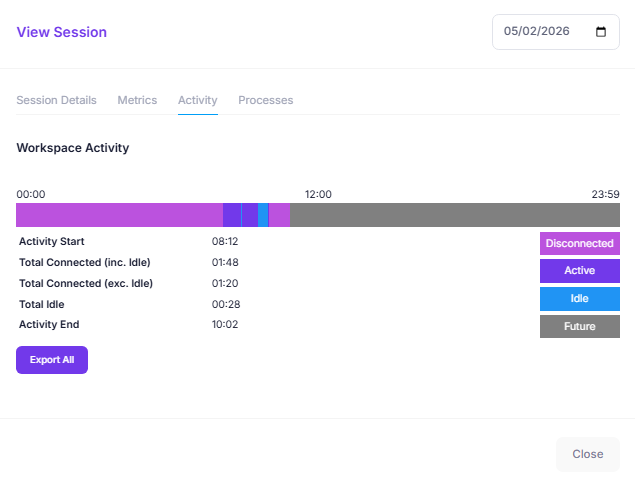
Task: Click the Workspace Activity heading
Action: 73,148
